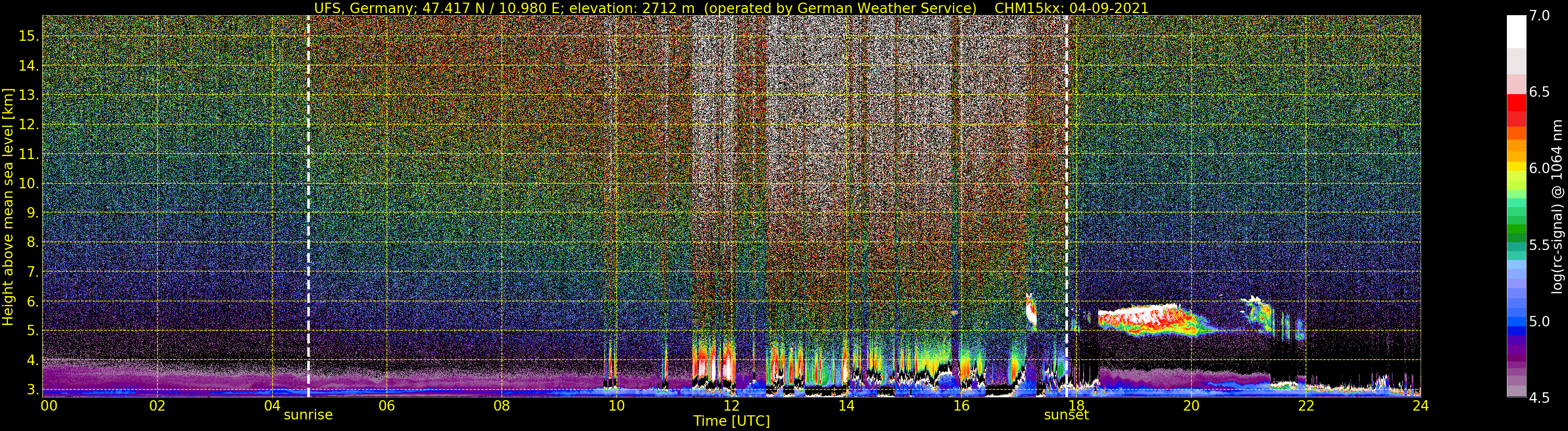
Task: Select the 06 hour tick label
Action: pyautogui.click(x=387, y=406)
